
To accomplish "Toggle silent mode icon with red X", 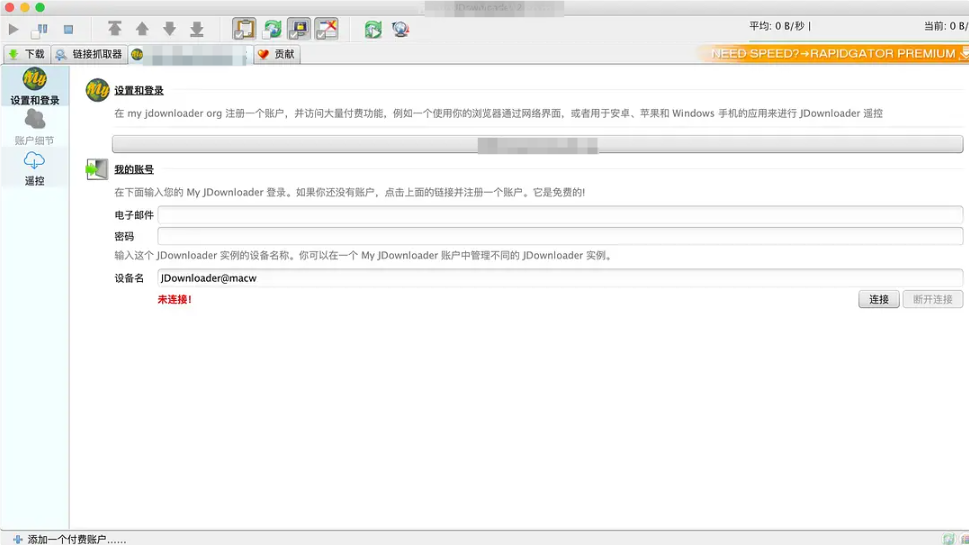I will click(x=327, y=29).
